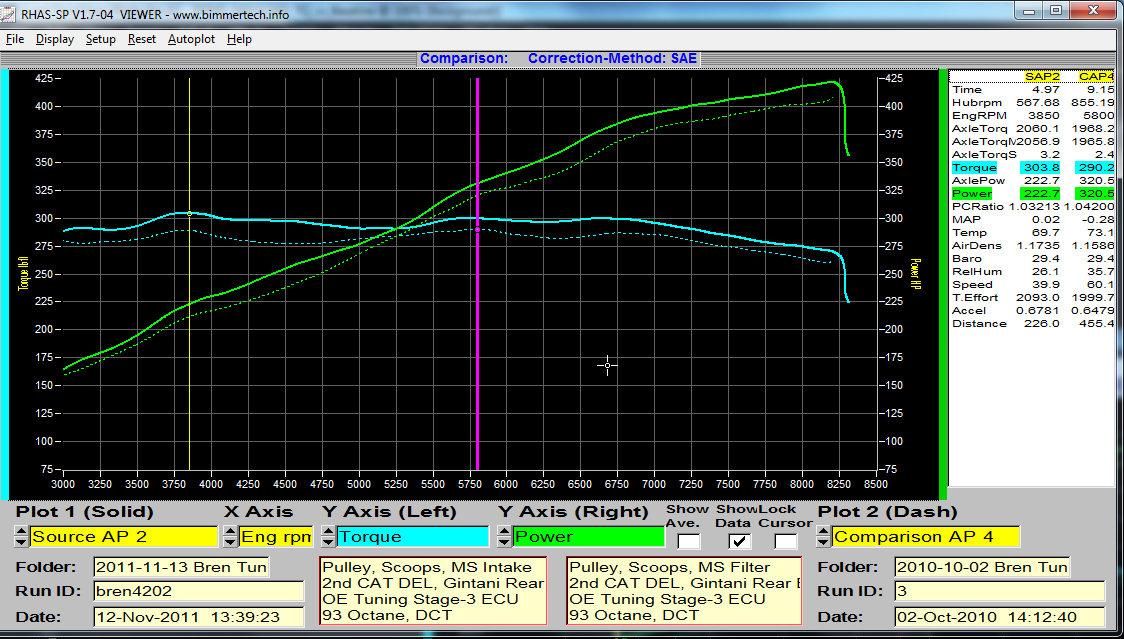Viewport: 1124px width, 639px height.
Task: Click the EngRPM row in data panel
Action: coord(1033,115)
